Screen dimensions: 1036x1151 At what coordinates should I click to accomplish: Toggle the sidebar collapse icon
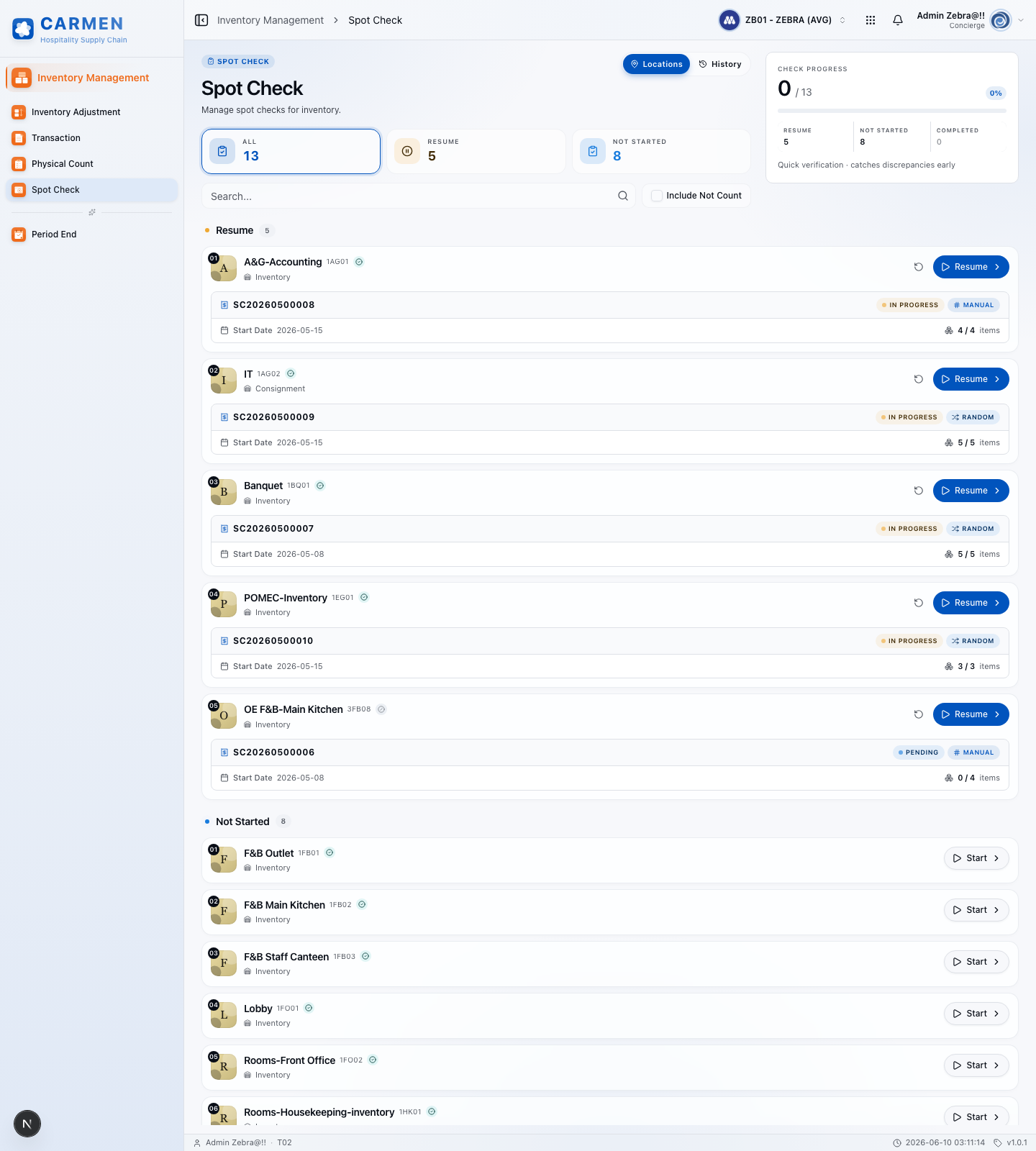(201, 20)
